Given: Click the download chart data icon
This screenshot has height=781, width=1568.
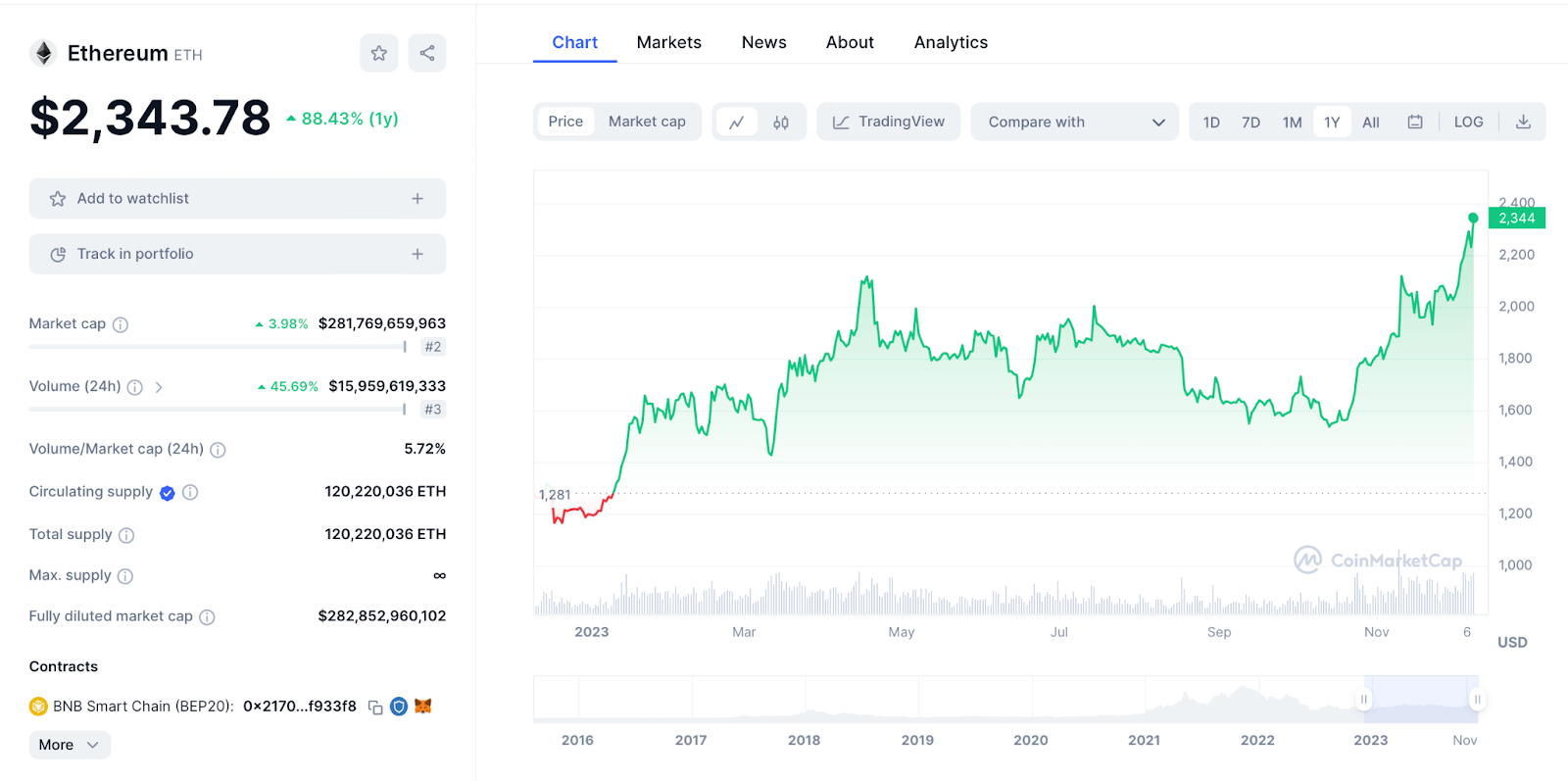Looking at the screenshot, I should [1523, 122].
